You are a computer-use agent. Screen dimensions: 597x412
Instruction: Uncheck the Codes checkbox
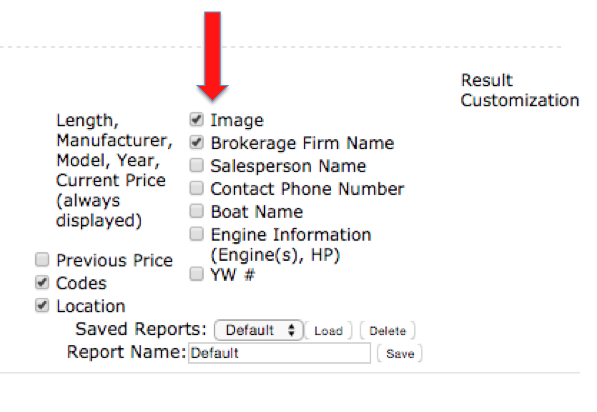42,283
